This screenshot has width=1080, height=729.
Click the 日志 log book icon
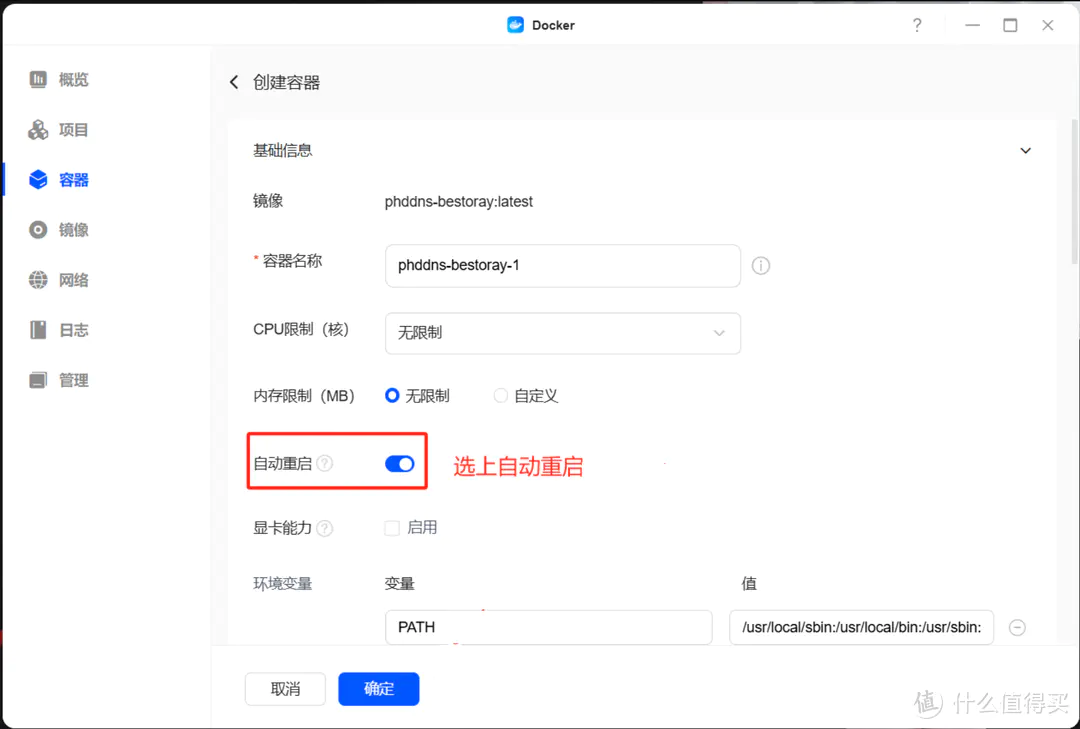pos(38,330)
